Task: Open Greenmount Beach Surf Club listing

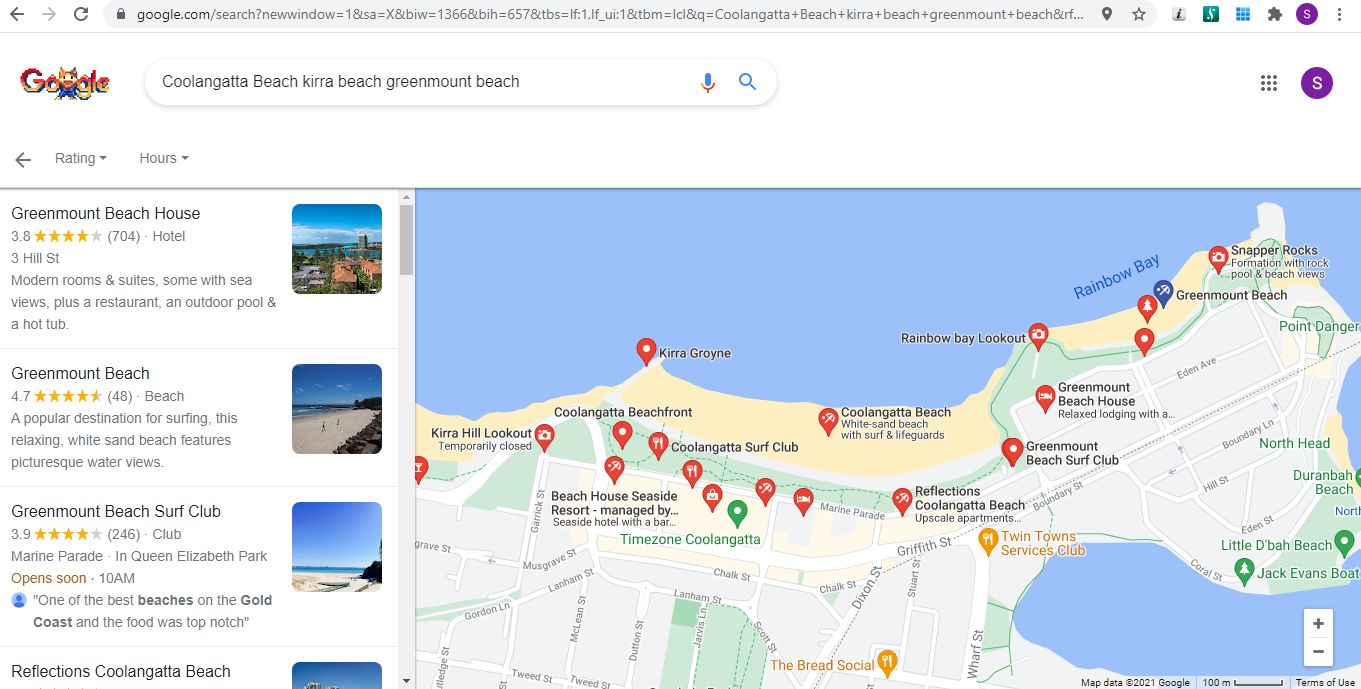Action: [116, 511]
